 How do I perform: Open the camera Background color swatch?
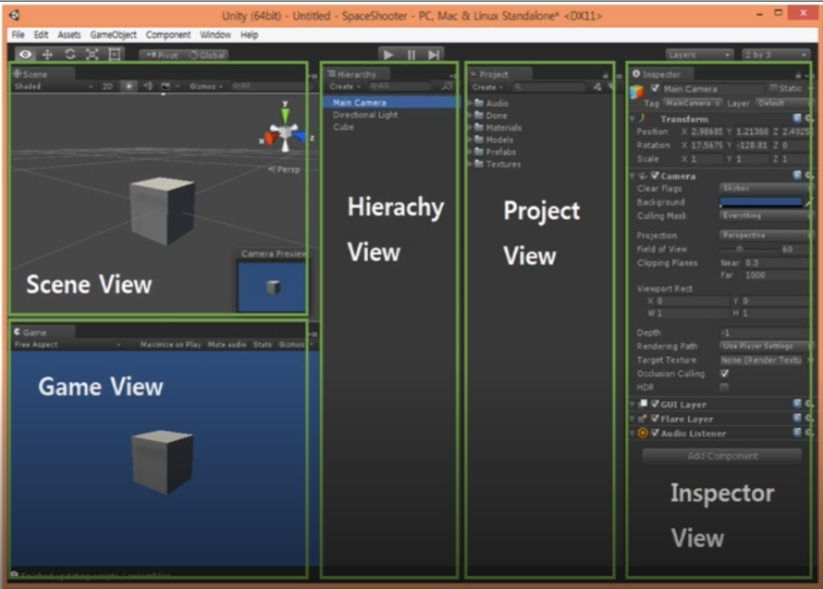pyautogui.click(x=761, y=202)
